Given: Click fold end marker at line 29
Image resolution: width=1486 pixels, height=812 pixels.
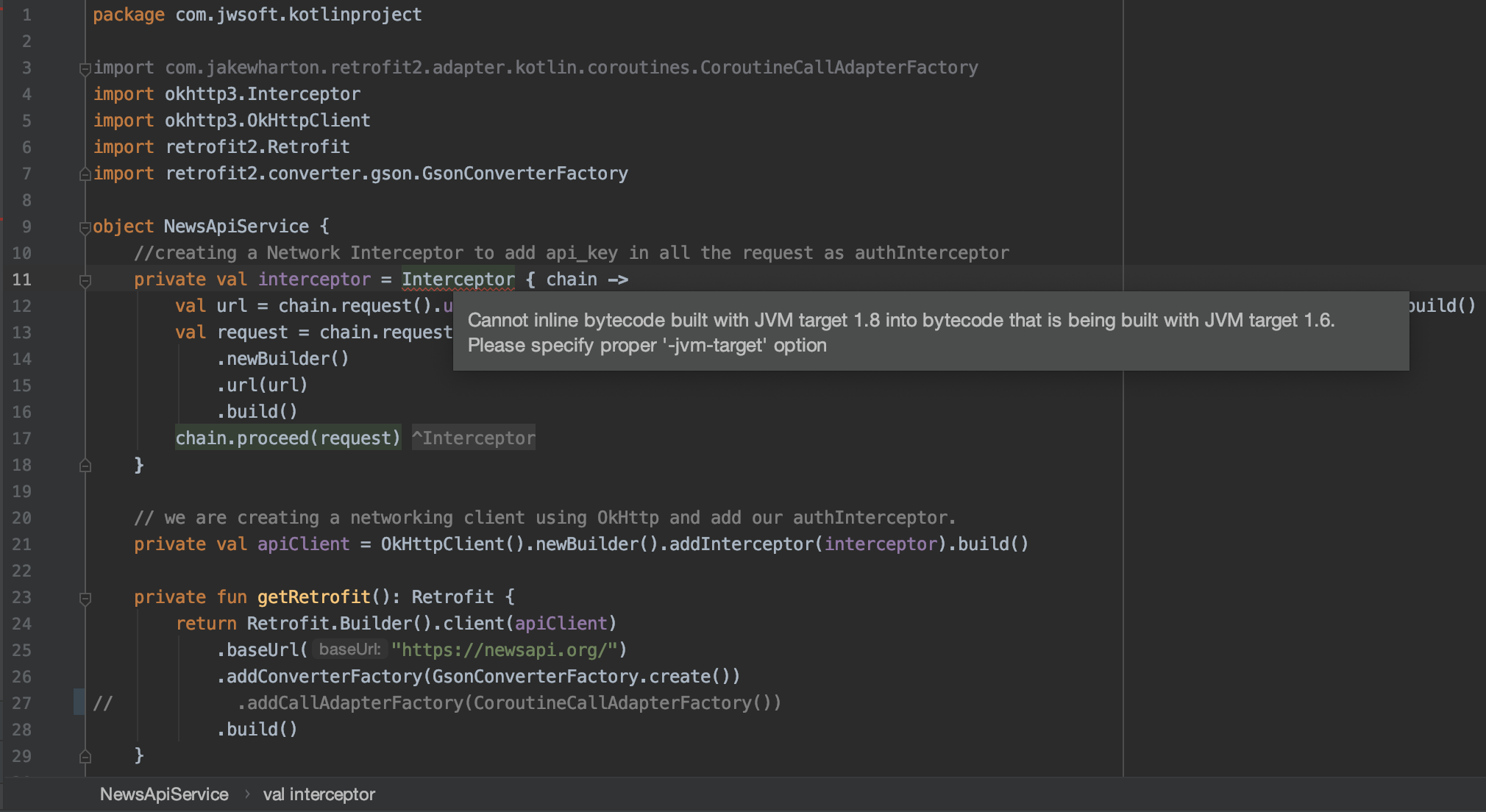Looking at the screenshot, I should [x=85, y=756].
